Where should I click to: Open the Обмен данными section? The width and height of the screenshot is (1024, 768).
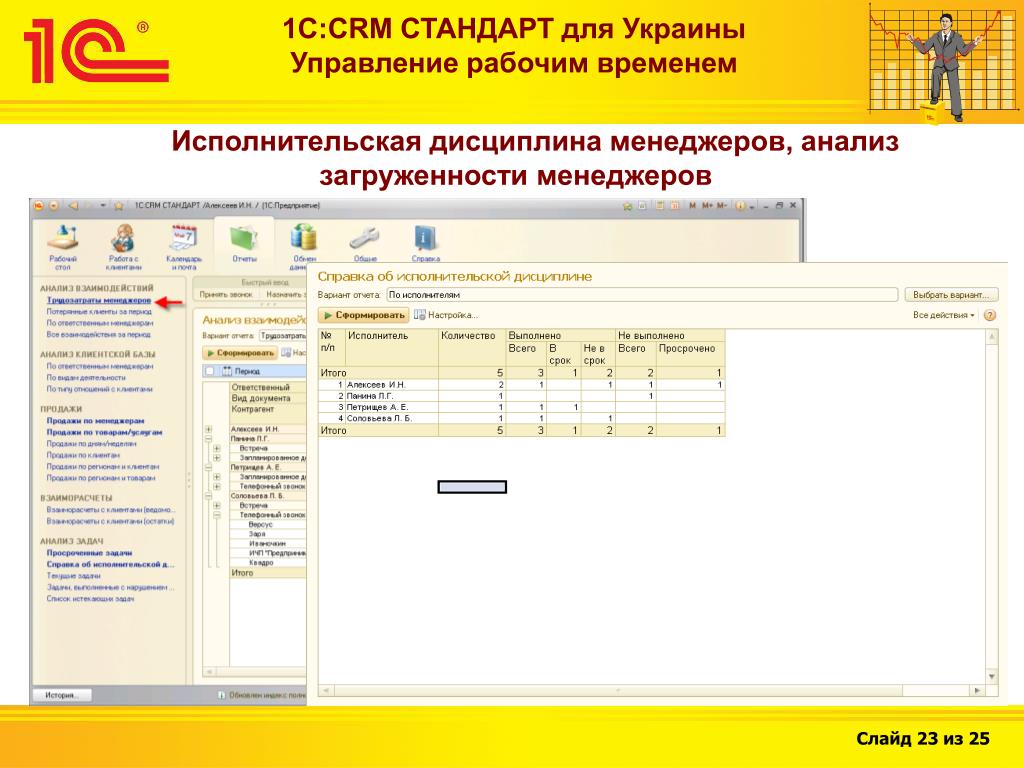click(304, 247)
